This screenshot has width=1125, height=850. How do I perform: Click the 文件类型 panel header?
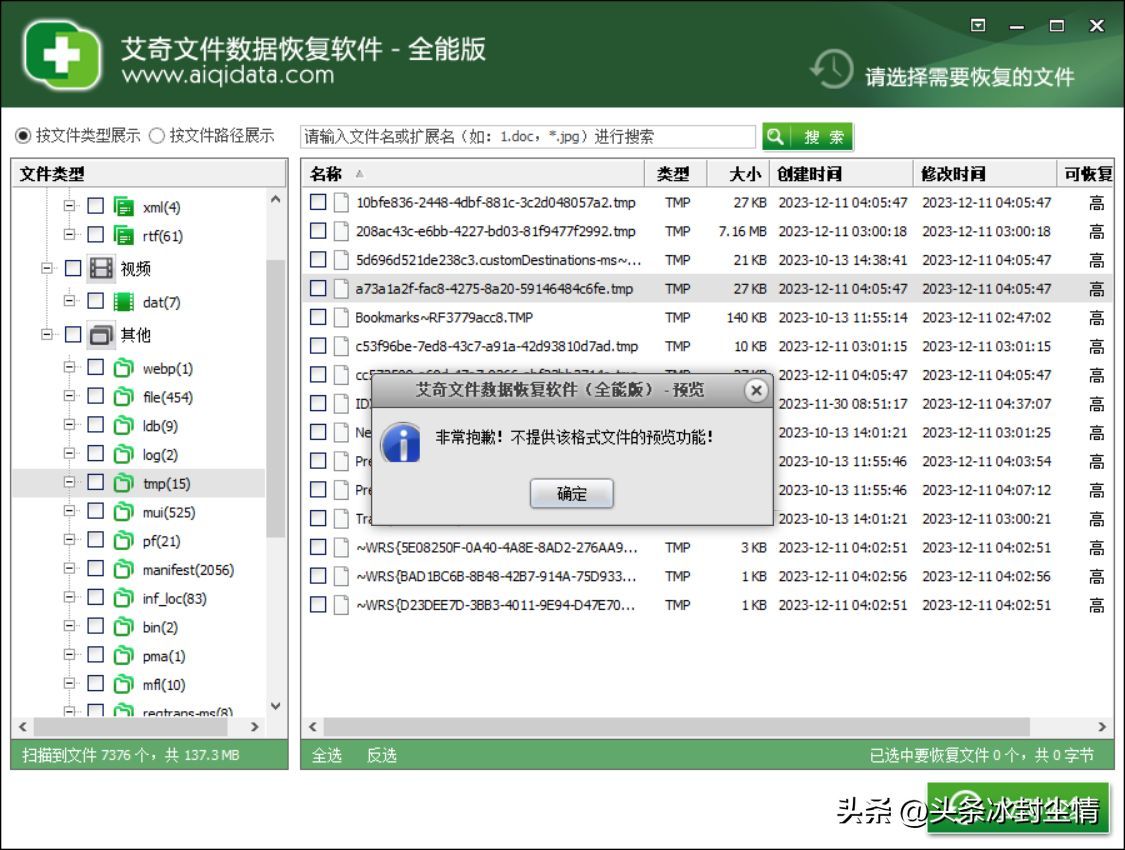(150, 174)
